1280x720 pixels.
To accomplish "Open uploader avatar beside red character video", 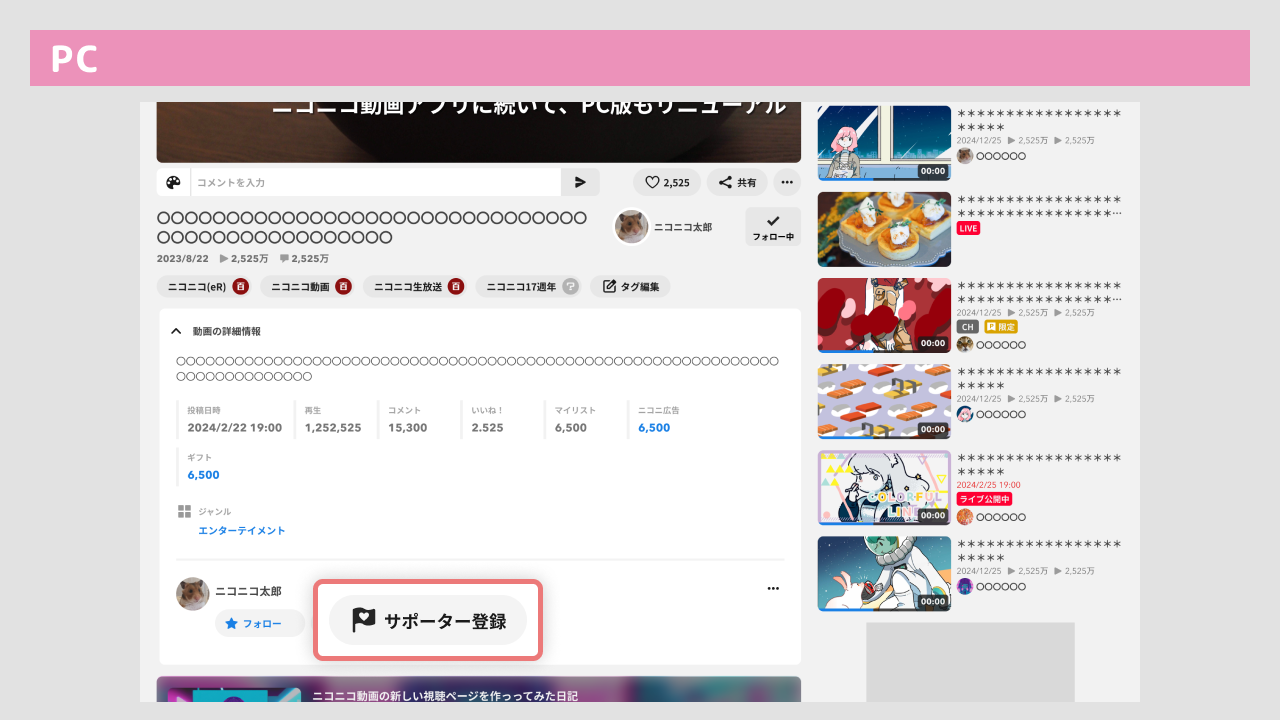I will tap(965, 344).
